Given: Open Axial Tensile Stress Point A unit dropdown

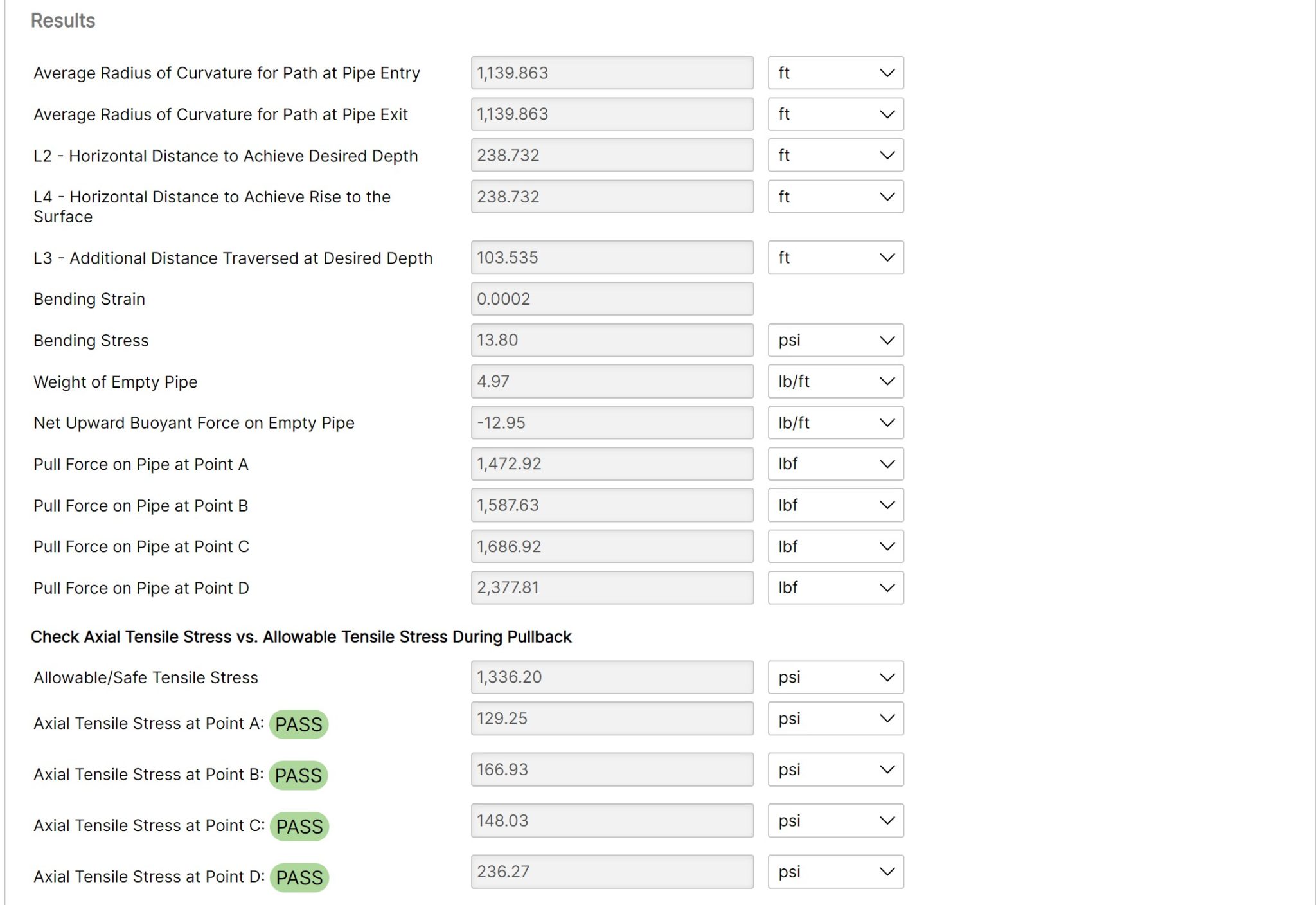Looking at the screenshot, I should click(835, 718).
